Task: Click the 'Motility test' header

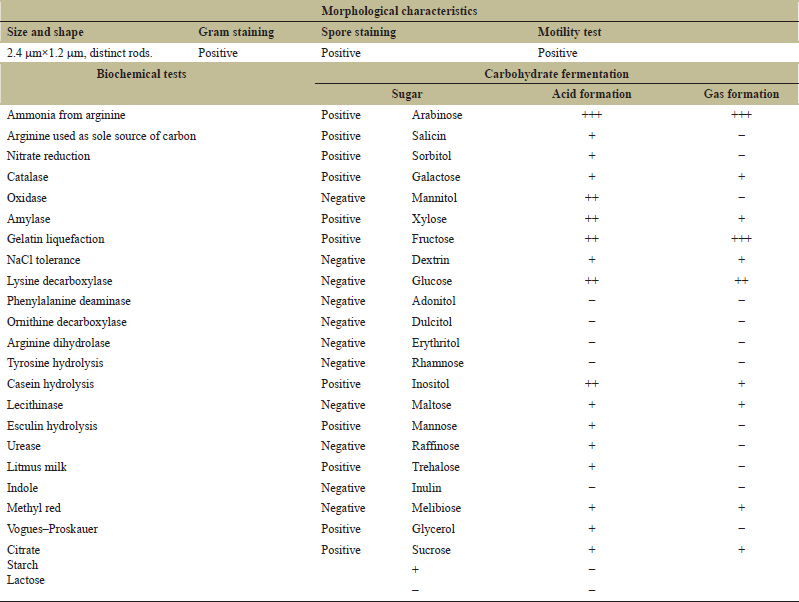Action: pos(569,32)
